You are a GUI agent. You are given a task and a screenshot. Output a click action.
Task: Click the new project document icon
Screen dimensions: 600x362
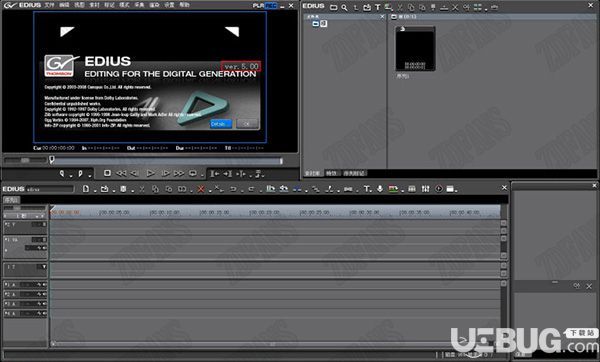coord(86,189)
